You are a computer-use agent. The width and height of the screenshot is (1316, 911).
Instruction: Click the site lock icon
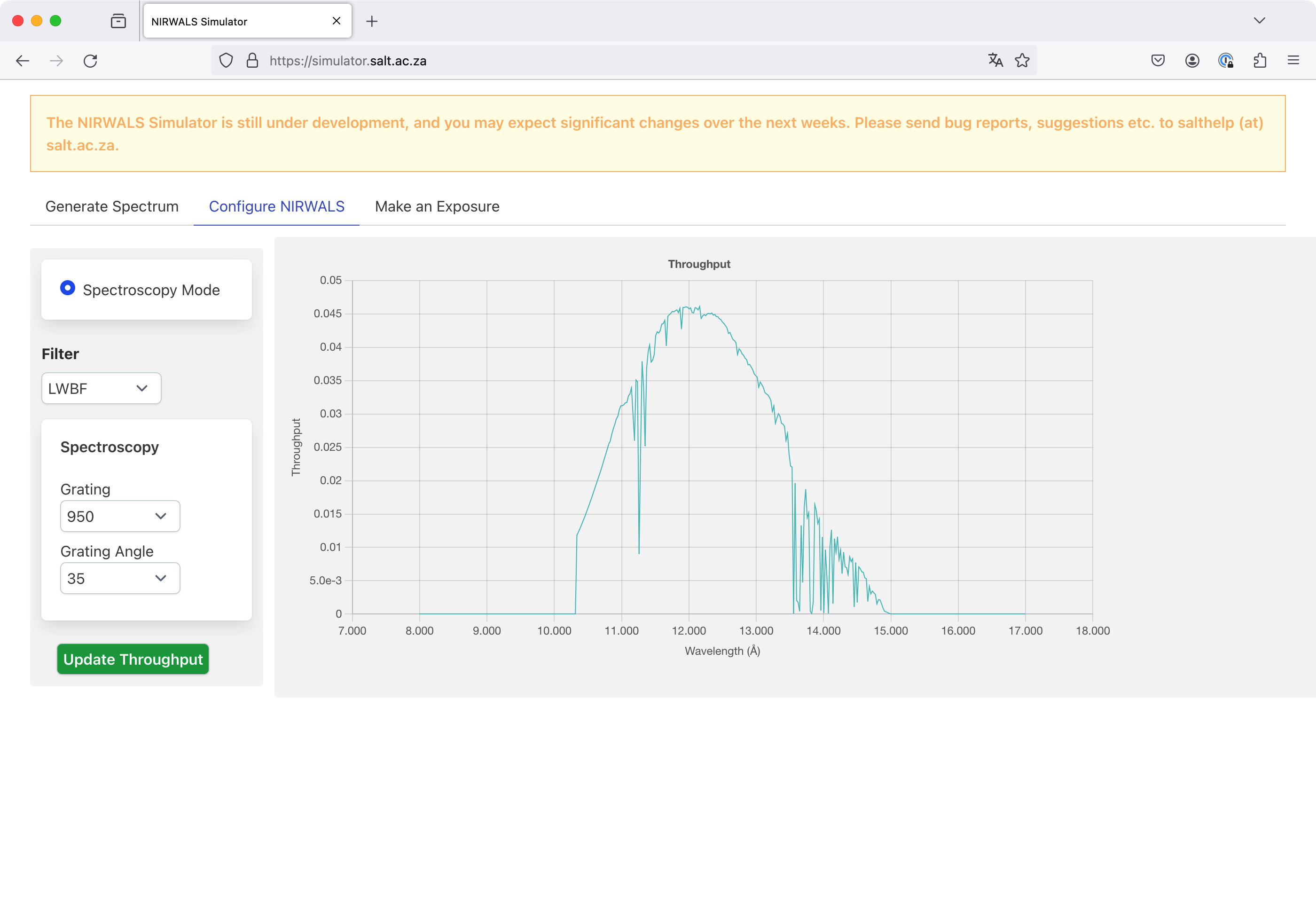252,61
